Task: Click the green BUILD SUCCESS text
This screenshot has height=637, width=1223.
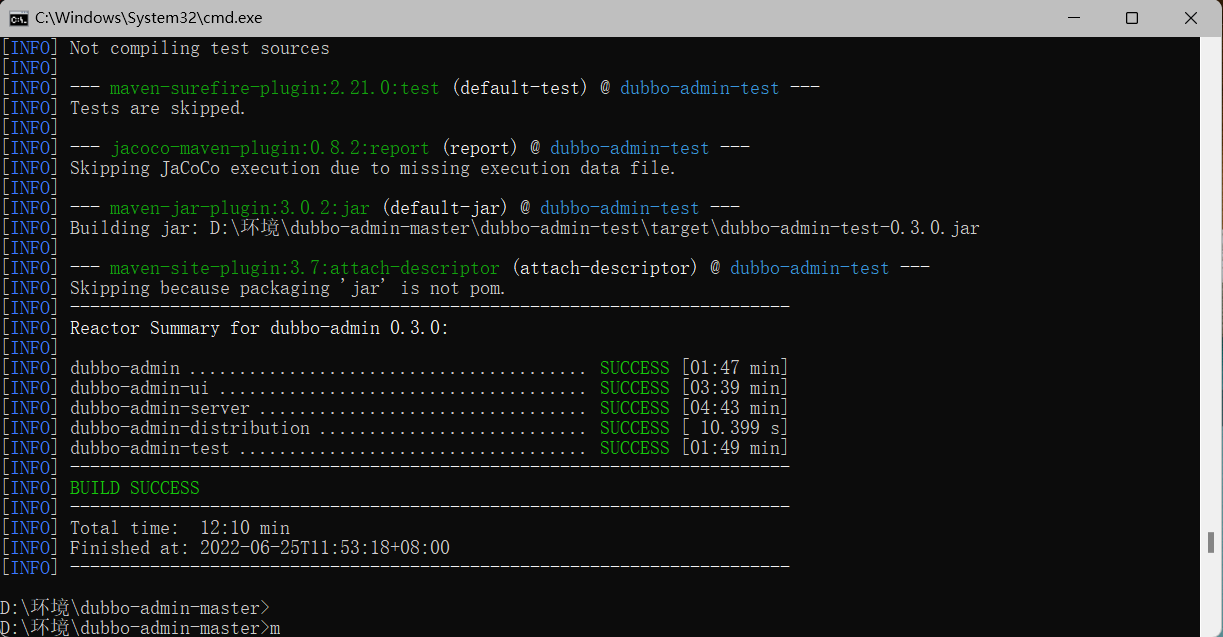Action: pyautogui.click(x=134, y=488)
